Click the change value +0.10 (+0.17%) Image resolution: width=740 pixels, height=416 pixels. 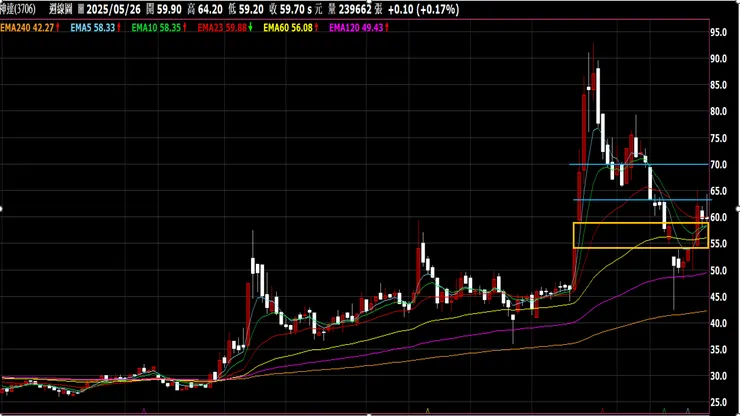423,9
